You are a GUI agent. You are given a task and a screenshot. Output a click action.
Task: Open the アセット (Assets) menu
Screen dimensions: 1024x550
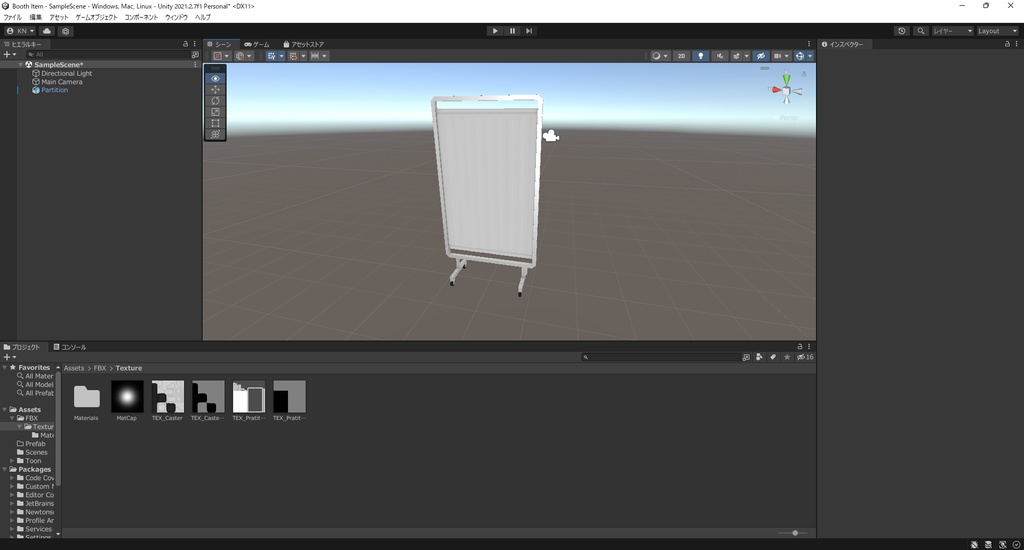(x=58, y=18)
